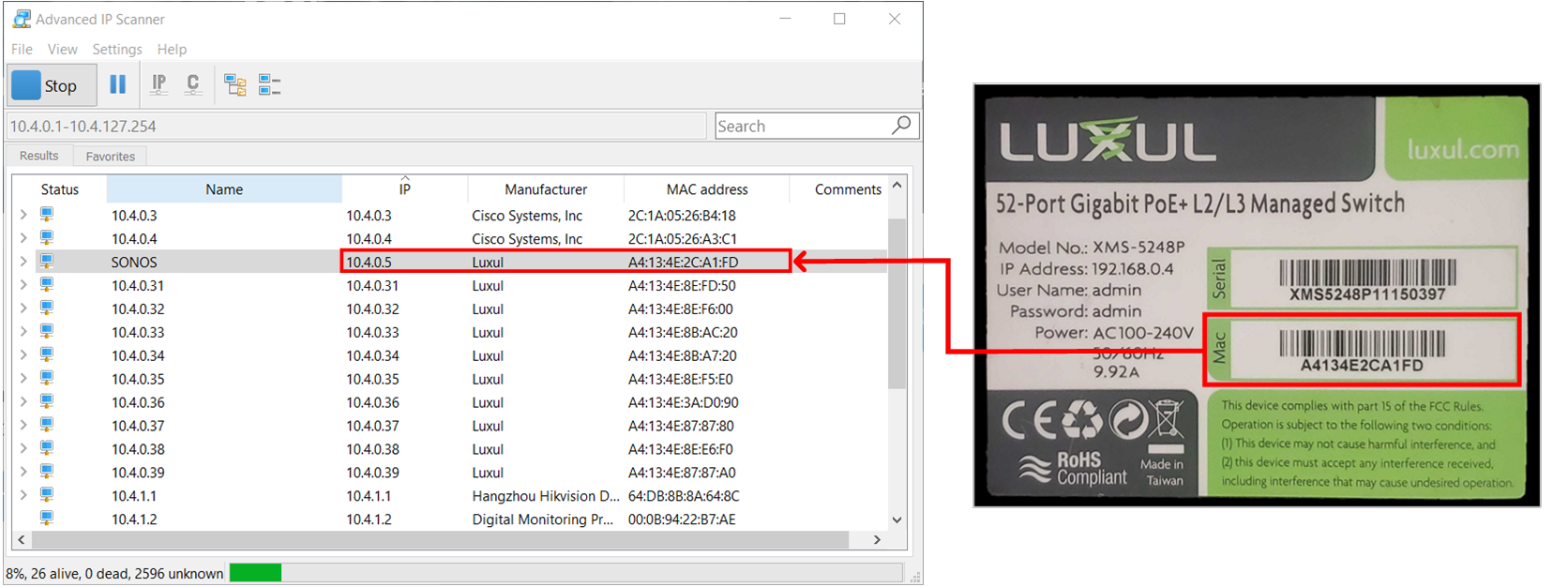Sort by Name column header
The width and height of the screenshot is (1568, 587).
point(224,189)
